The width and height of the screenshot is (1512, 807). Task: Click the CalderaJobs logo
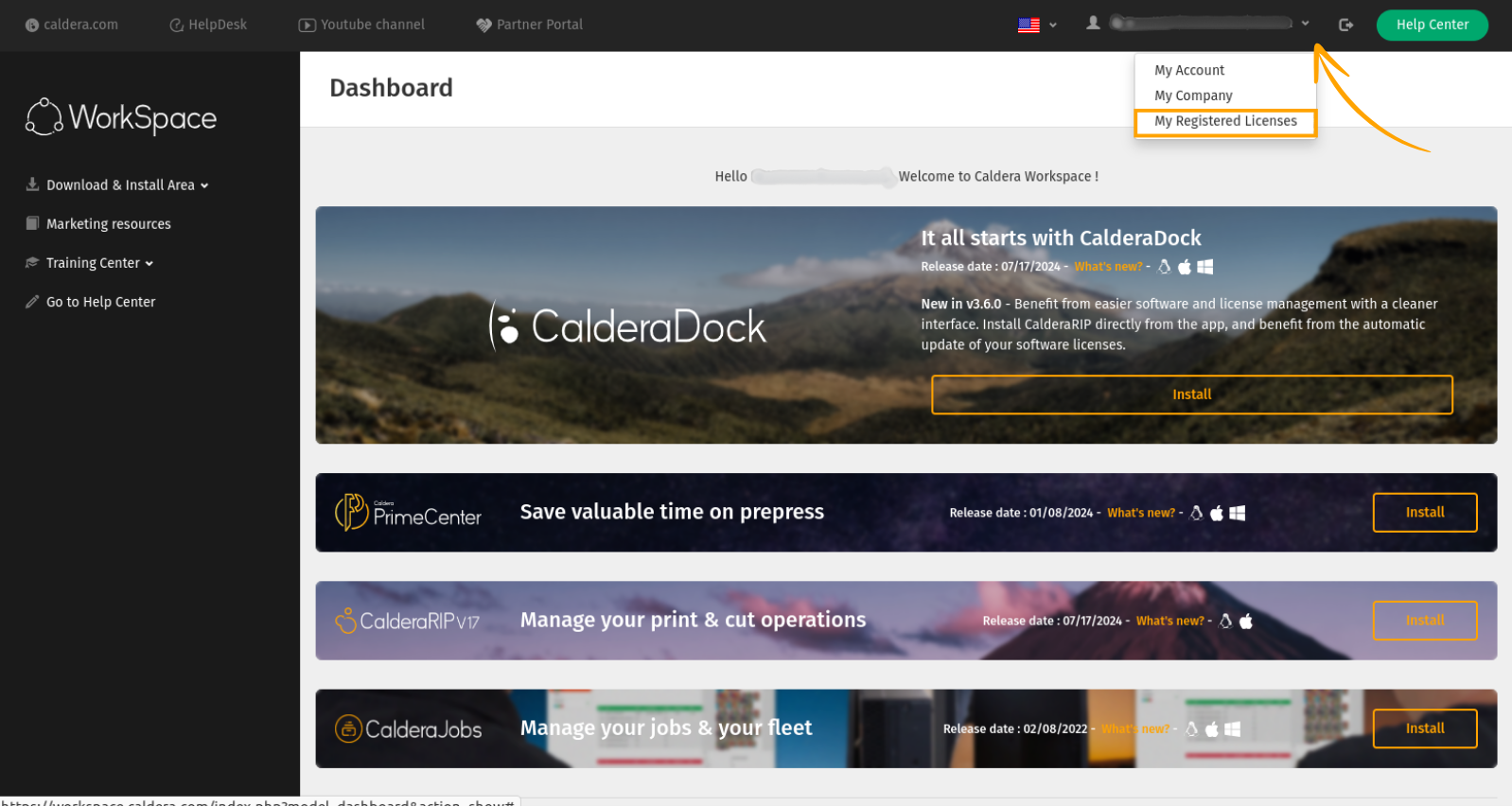point(408,728)
